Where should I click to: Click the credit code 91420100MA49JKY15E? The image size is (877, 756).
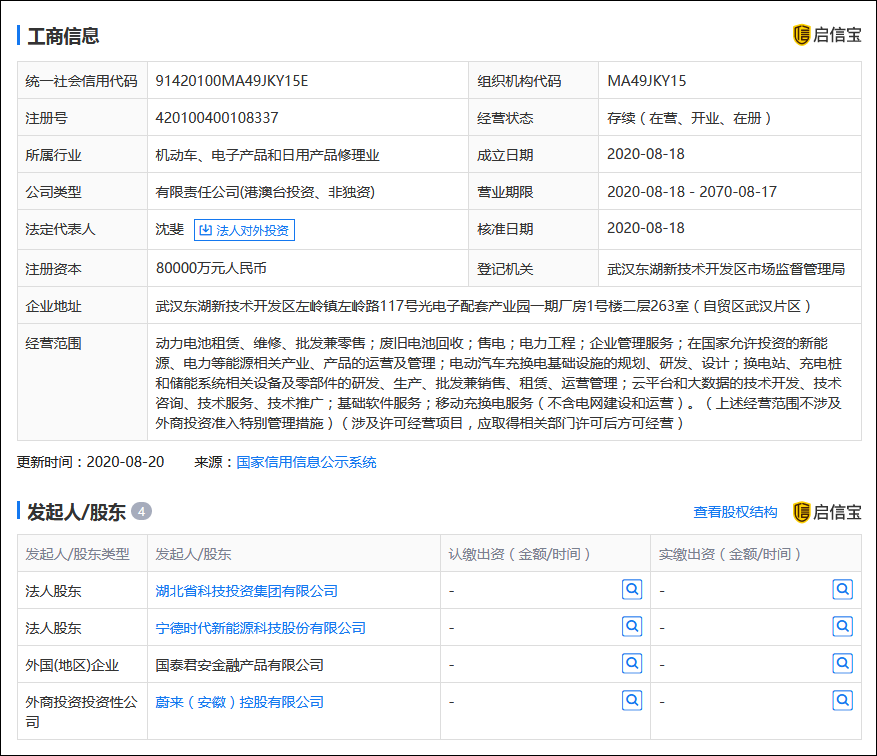click(231, 81)
